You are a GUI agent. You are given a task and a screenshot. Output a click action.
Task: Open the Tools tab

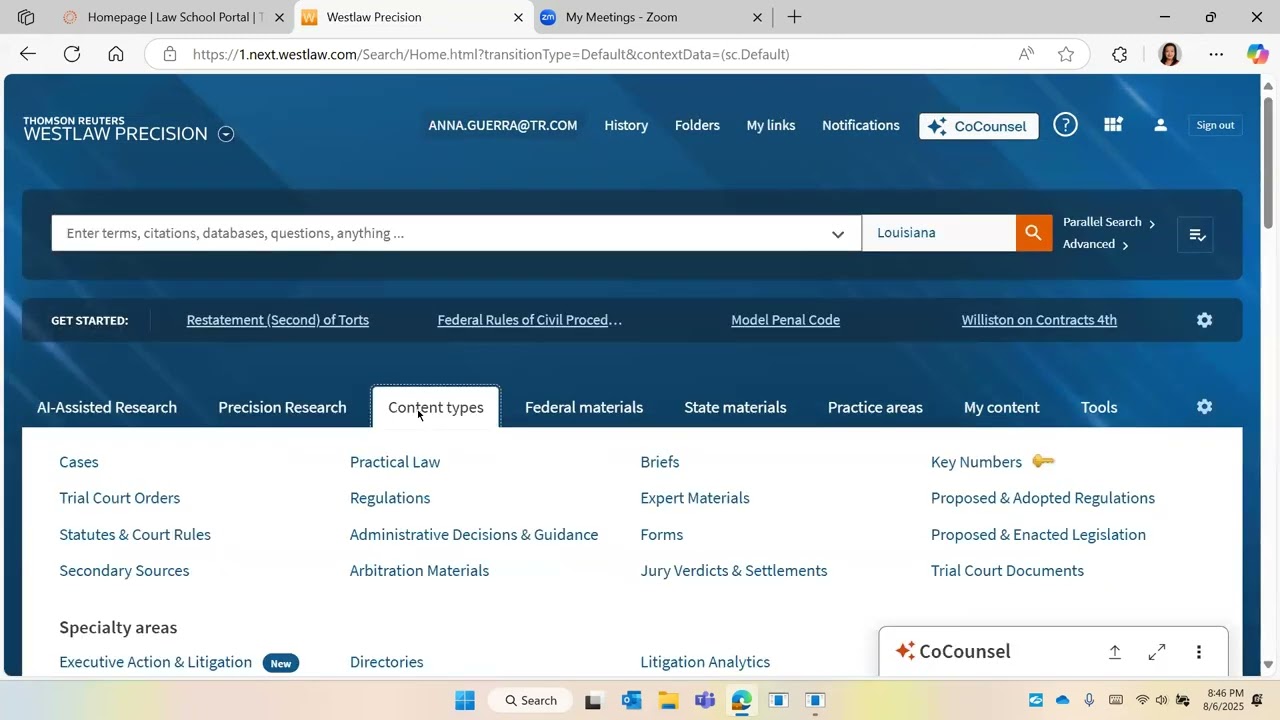coord(1099,407)
